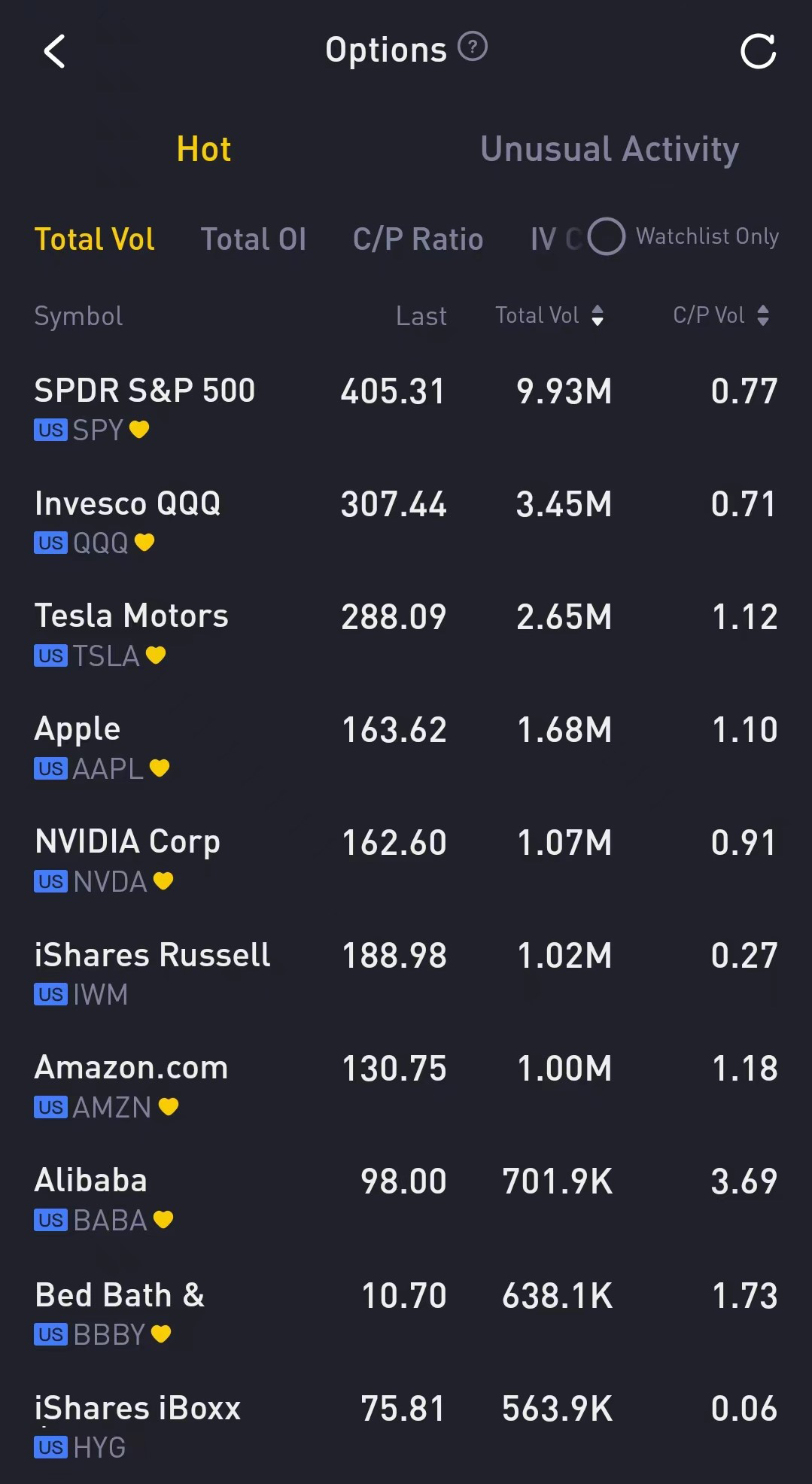
Task: Sort by Total Vol column arrows
Action: 598,315
